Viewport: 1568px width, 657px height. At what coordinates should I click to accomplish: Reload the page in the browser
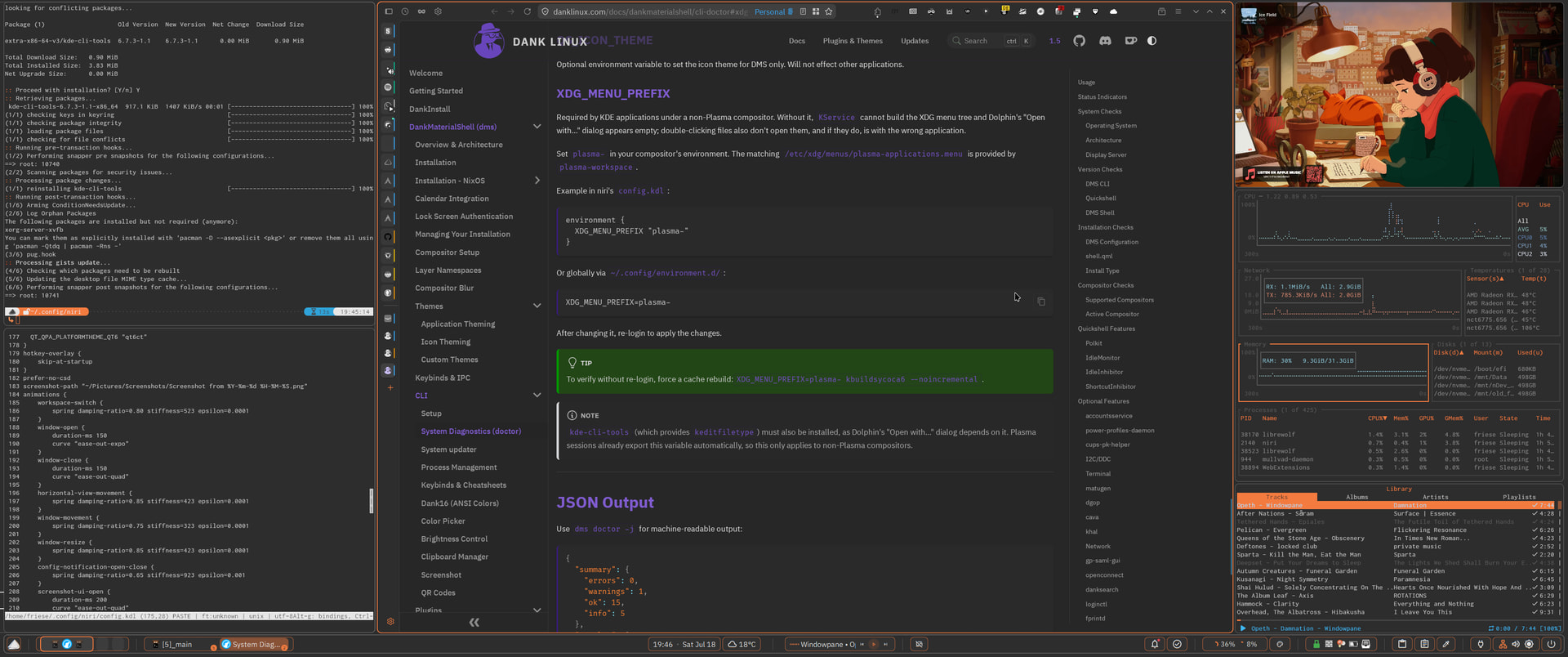528,11
